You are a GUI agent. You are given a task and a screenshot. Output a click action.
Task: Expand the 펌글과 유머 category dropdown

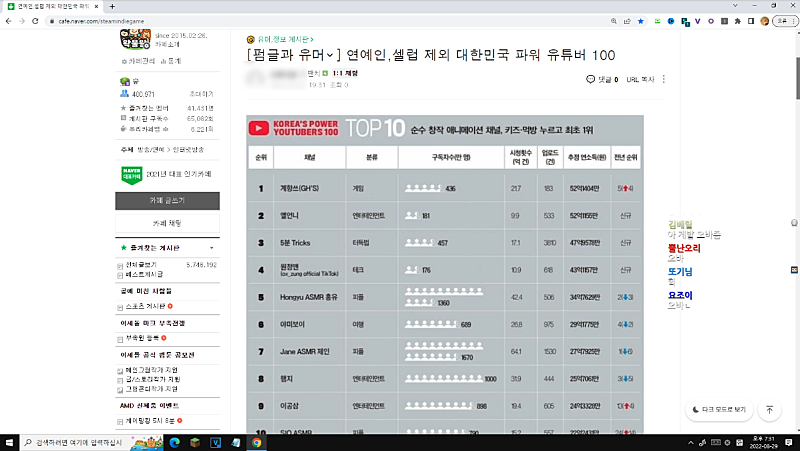(330, 55)
